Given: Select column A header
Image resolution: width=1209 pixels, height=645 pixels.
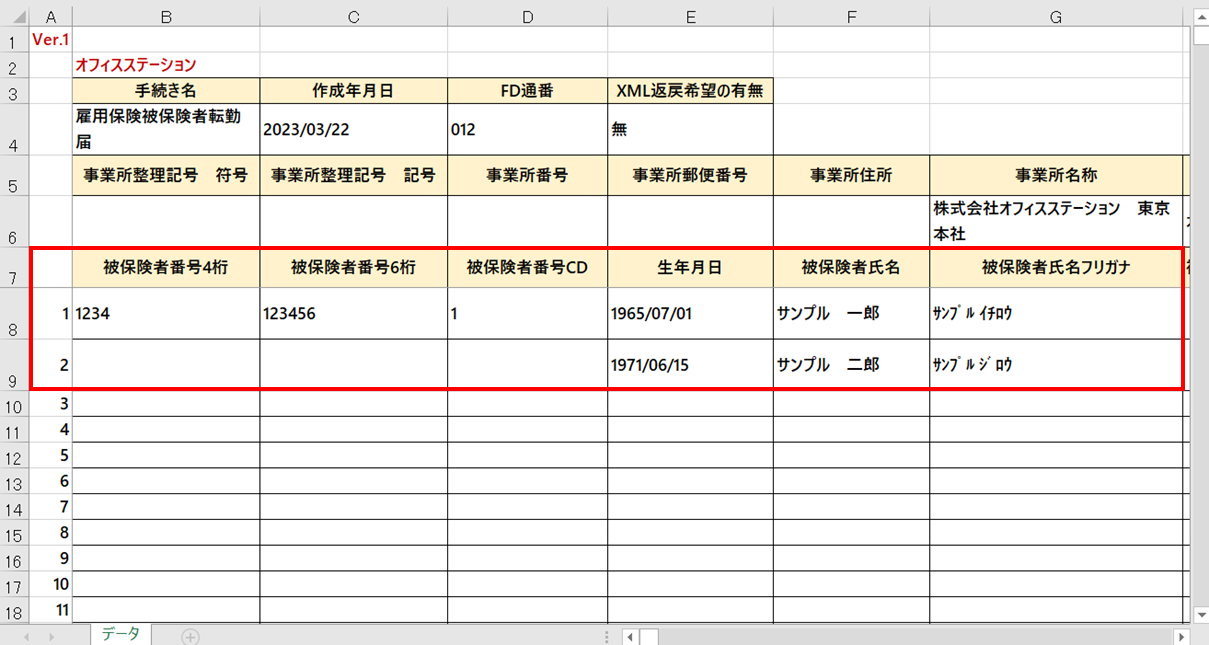Looking at the screenshot, I should pyautogui.click(x=51, y=16).
